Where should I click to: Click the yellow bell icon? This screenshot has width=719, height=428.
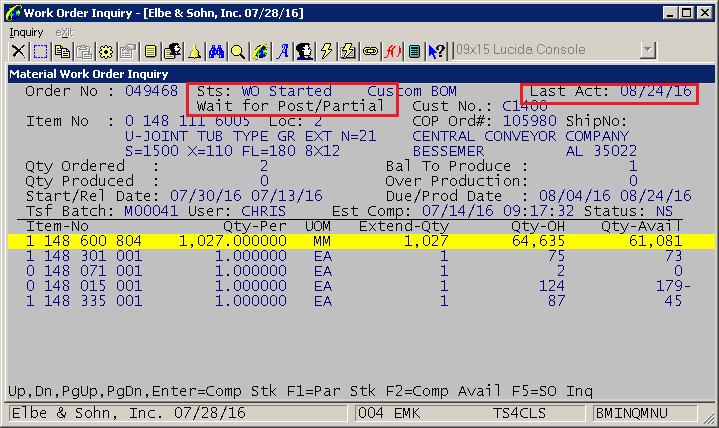pyautogui.click(x=194, y=51)
